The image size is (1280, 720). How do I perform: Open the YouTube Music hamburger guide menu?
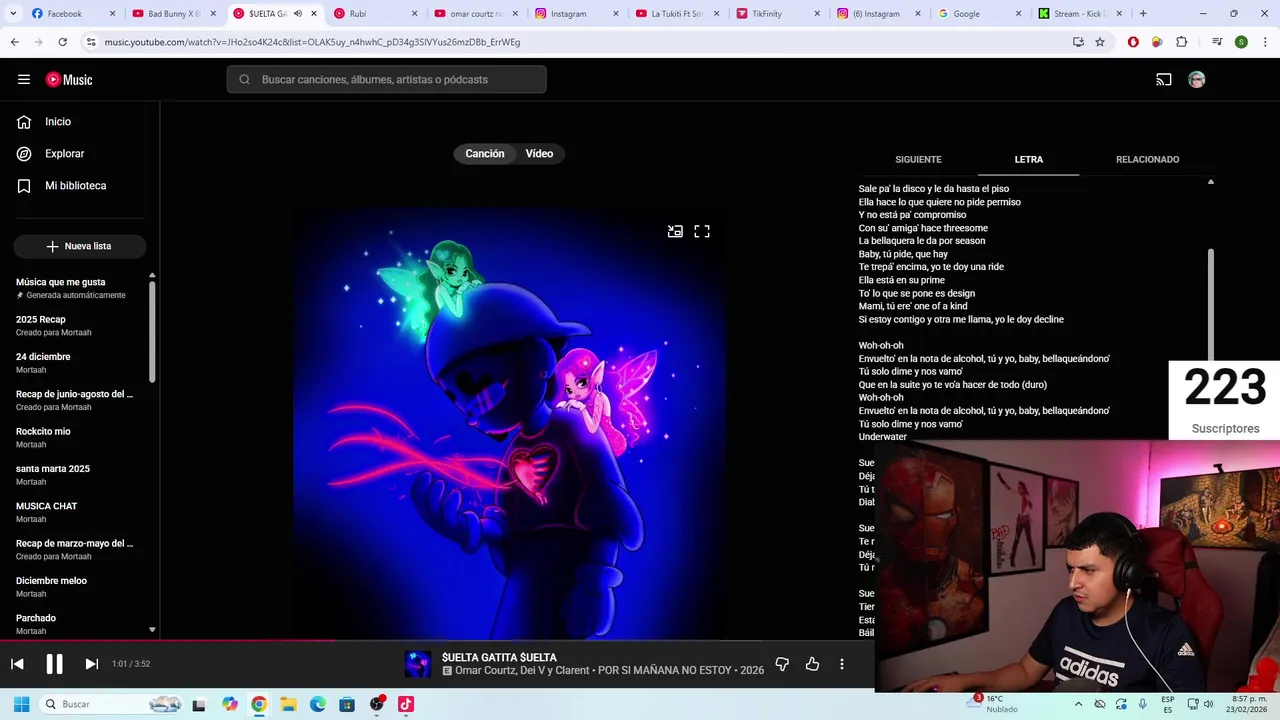click(x=23, y=79)
